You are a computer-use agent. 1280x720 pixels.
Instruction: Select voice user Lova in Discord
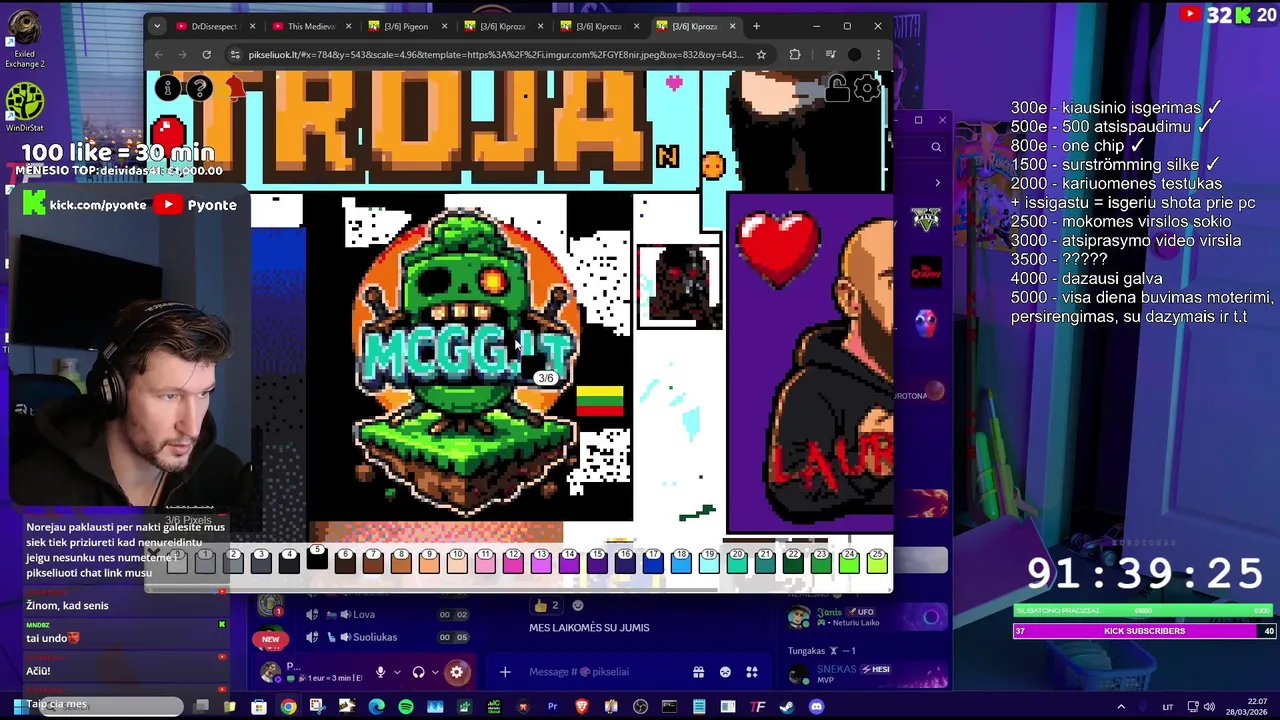coord(363,614)
